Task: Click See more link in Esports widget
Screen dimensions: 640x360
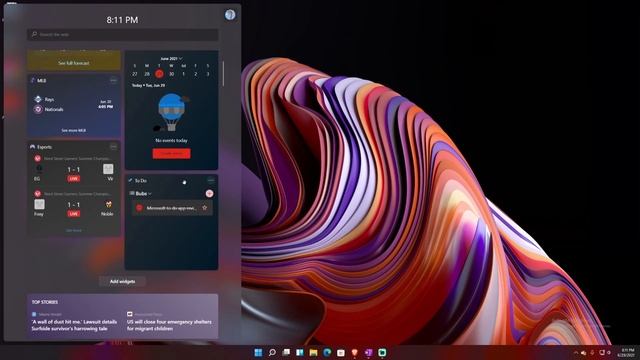Action: [74, 231]
